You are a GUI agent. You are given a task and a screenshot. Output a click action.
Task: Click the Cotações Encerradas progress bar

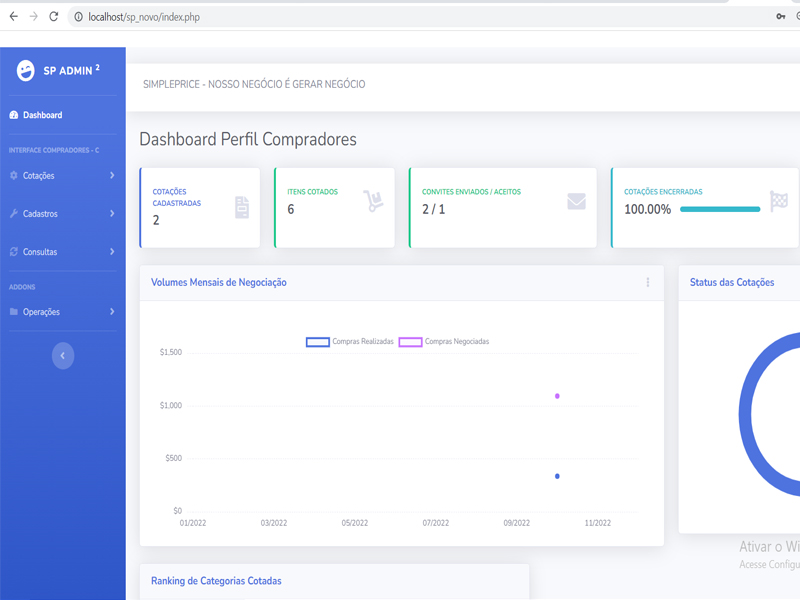720,209
